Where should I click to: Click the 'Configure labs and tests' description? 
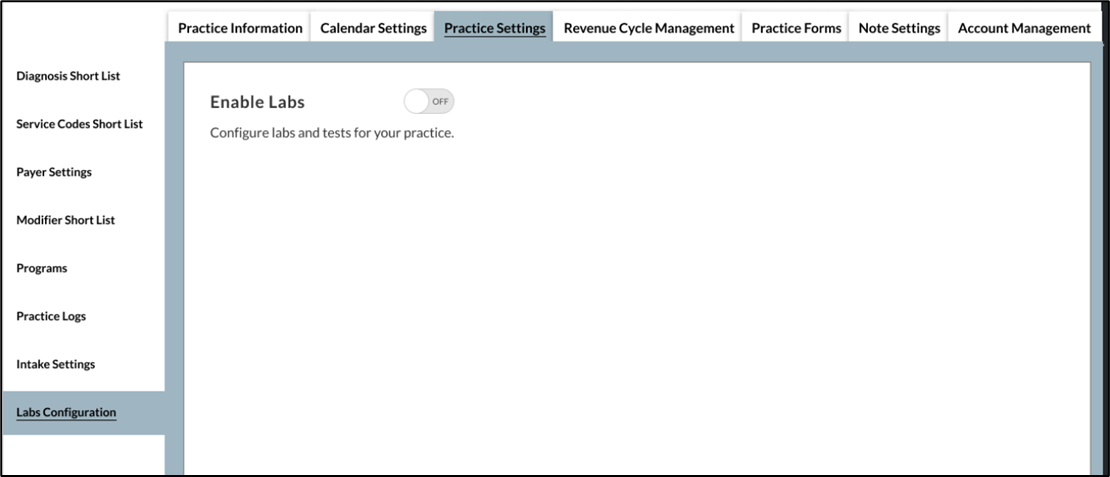point(332,133)
